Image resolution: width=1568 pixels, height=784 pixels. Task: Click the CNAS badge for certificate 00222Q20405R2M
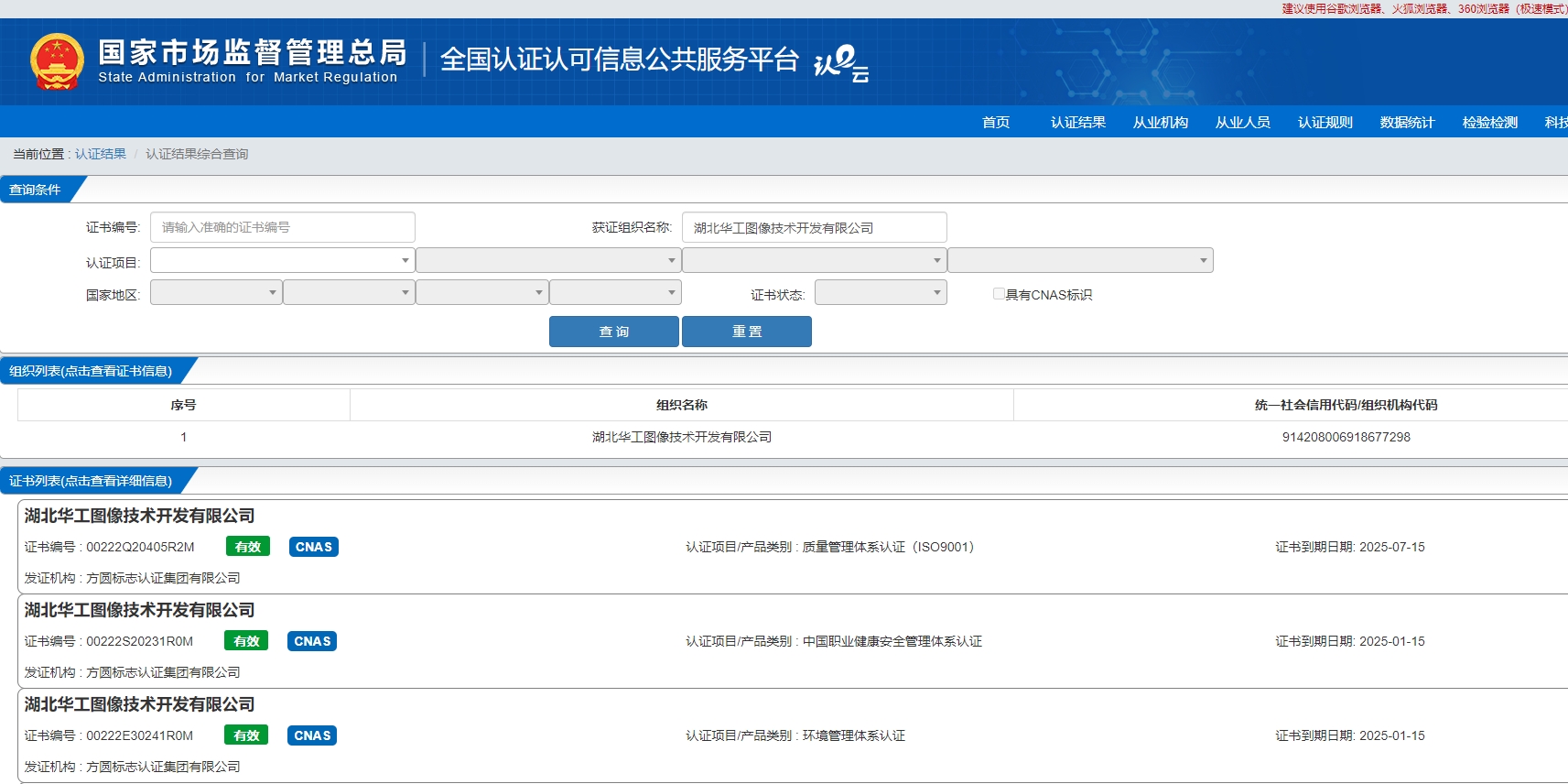[314, 547]
